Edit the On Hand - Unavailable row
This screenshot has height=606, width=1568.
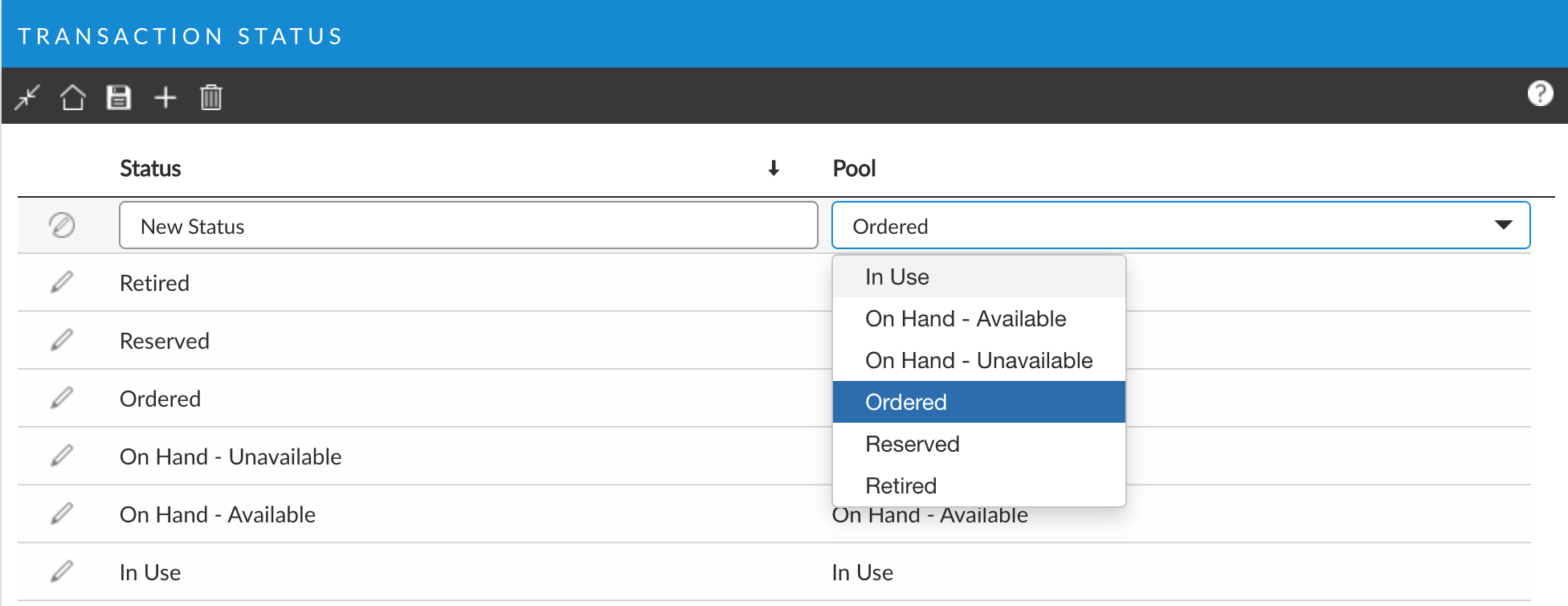click(x=62, y=457)
